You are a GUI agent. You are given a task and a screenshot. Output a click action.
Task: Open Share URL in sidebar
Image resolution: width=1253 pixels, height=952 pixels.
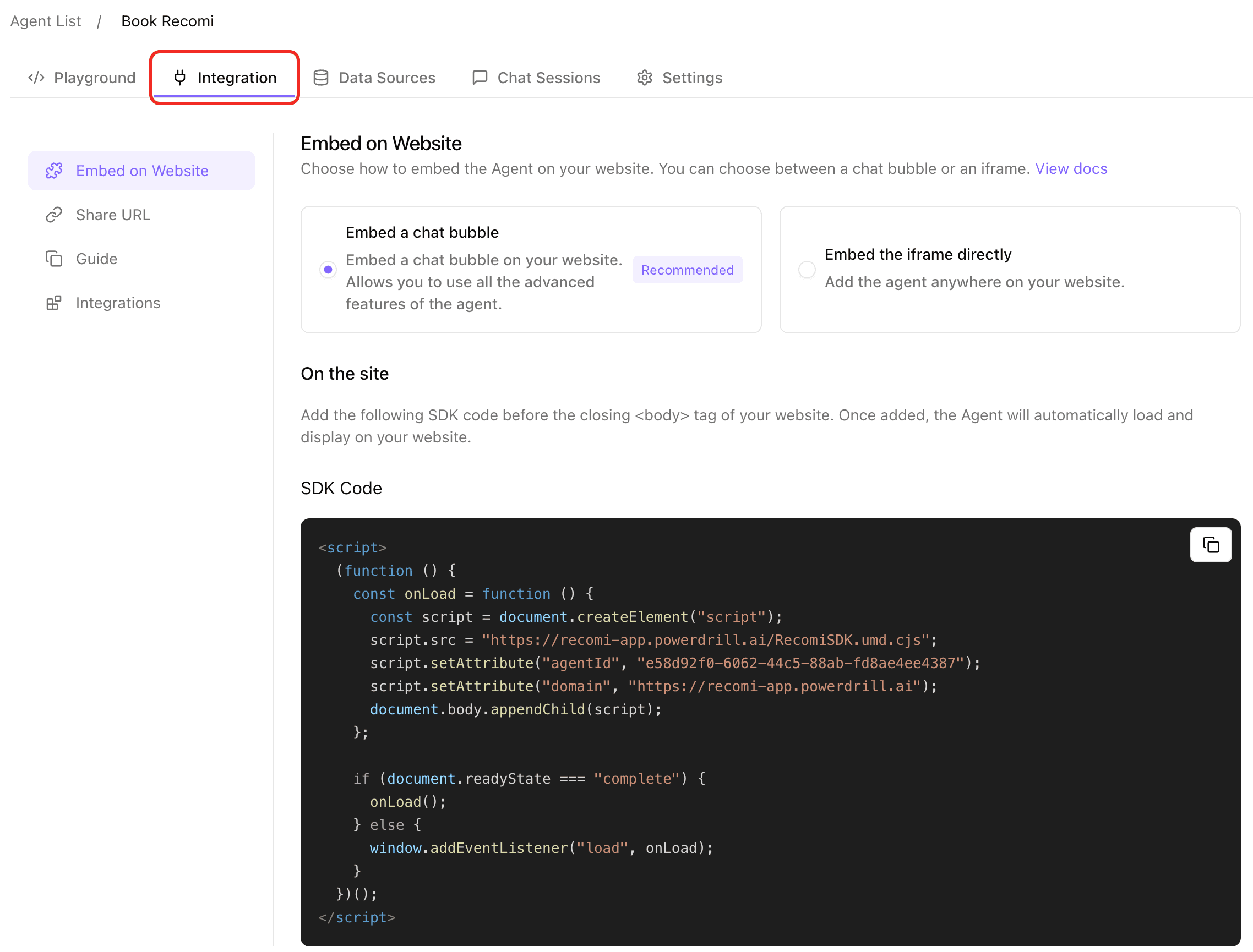pos(141,215)
